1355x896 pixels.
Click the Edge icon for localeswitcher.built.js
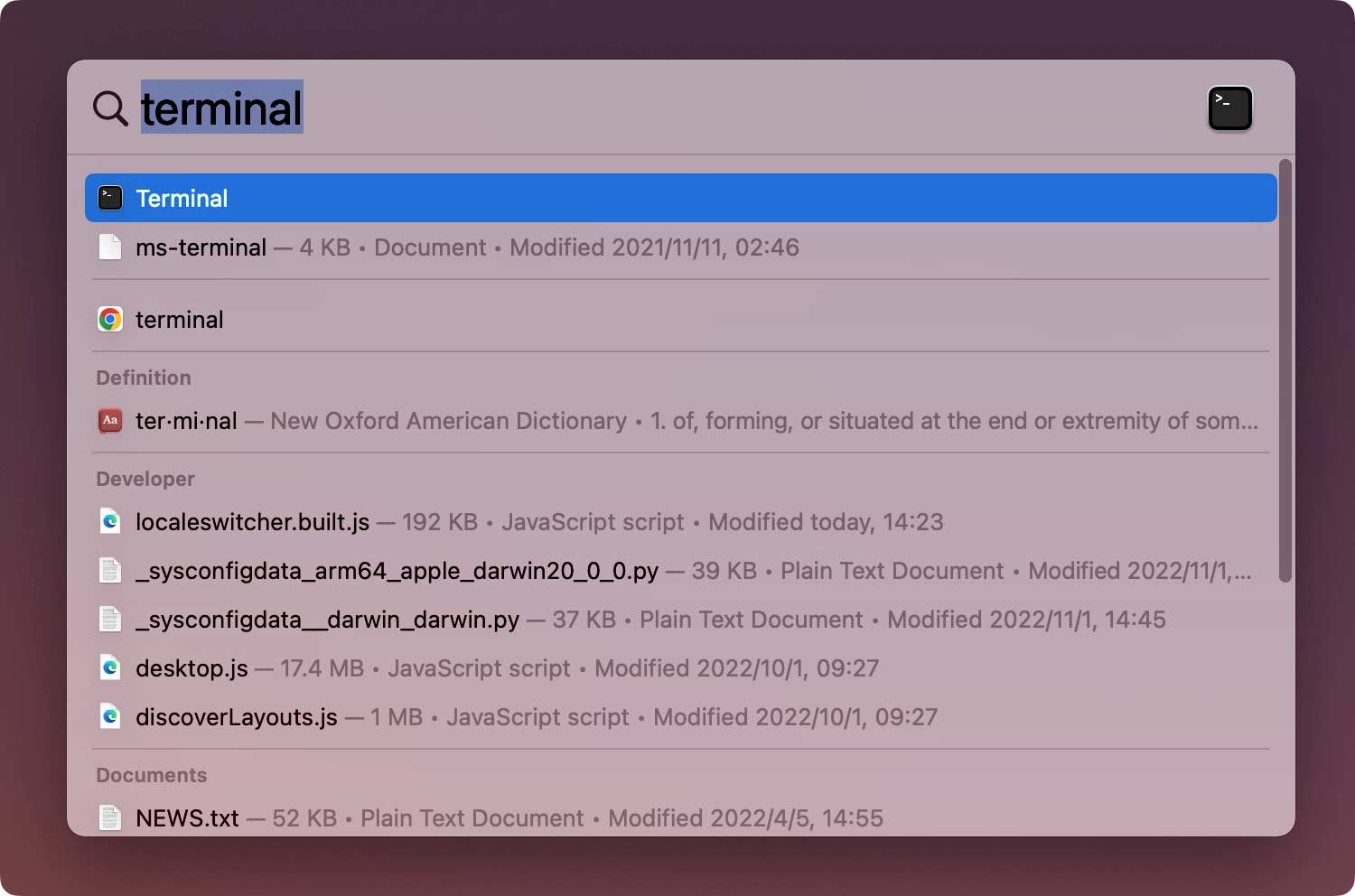click(x=110, y=521)
